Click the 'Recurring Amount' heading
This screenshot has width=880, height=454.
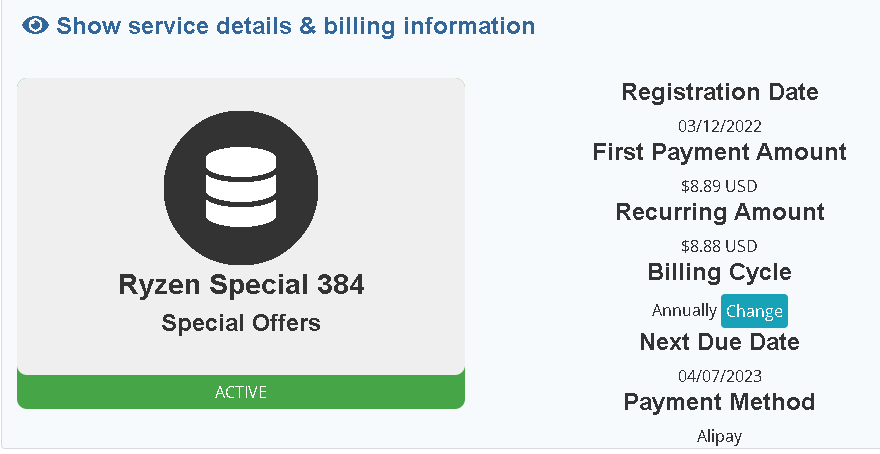(x=720, y=212)
